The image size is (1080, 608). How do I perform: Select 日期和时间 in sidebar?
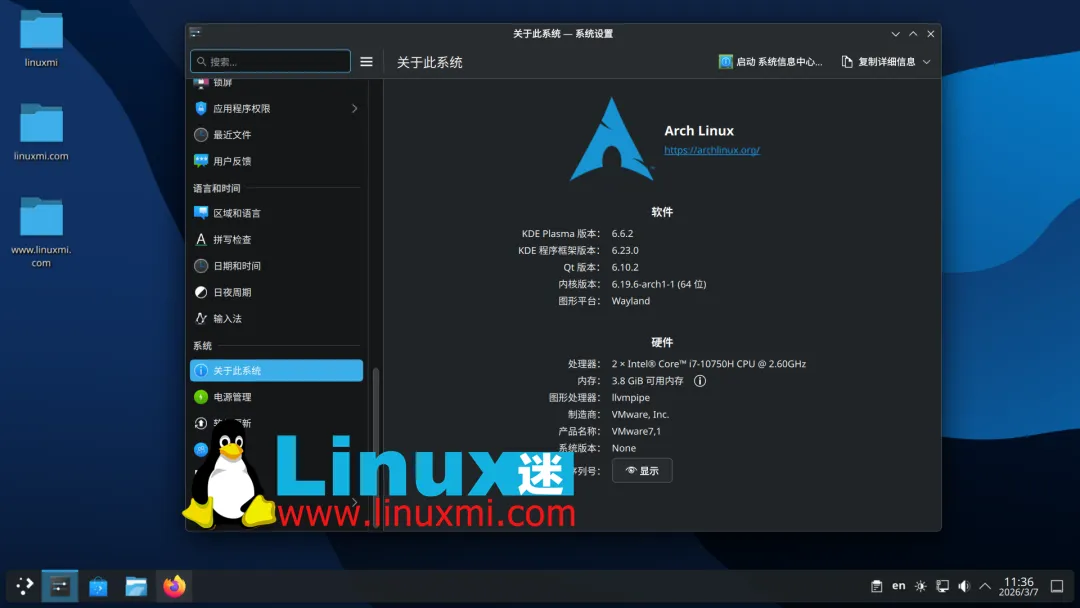point(276,266)
